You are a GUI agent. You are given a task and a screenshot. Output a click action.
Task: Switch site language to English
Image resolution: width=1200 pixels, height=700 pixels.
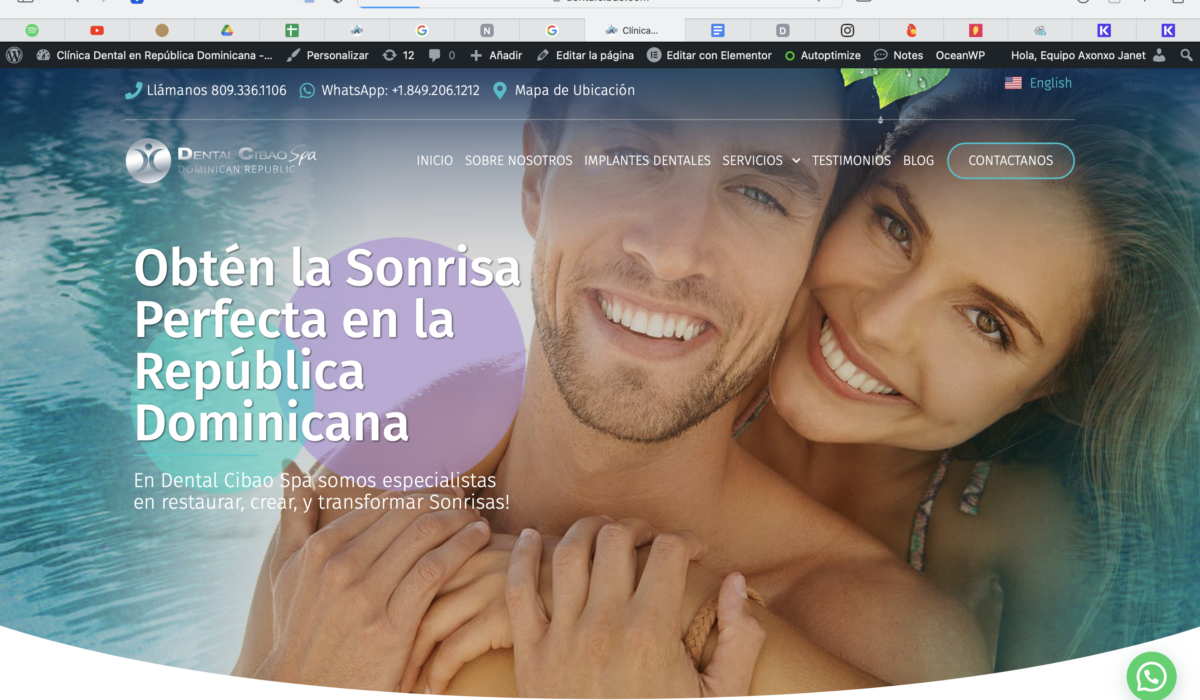tap(1038, 83)
